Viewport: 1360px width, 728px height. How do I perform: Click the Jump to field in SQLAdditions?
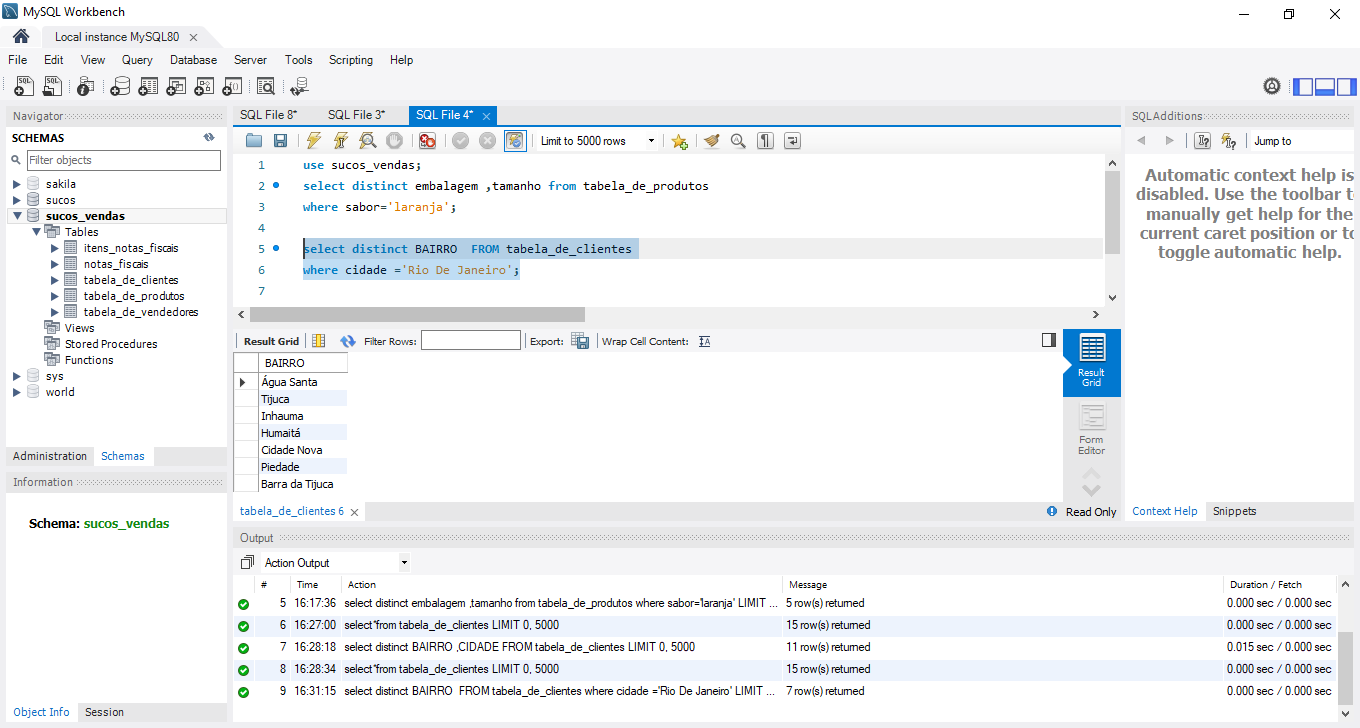(x=1304, y=141)
